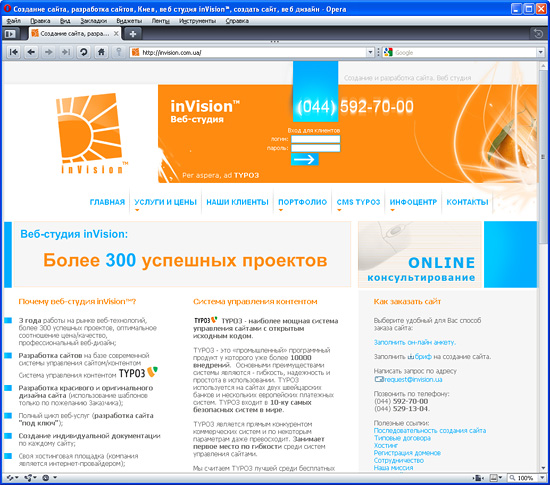The image size is (550, 485).
Task: Open the Инструменты menu
Action: 197,21
